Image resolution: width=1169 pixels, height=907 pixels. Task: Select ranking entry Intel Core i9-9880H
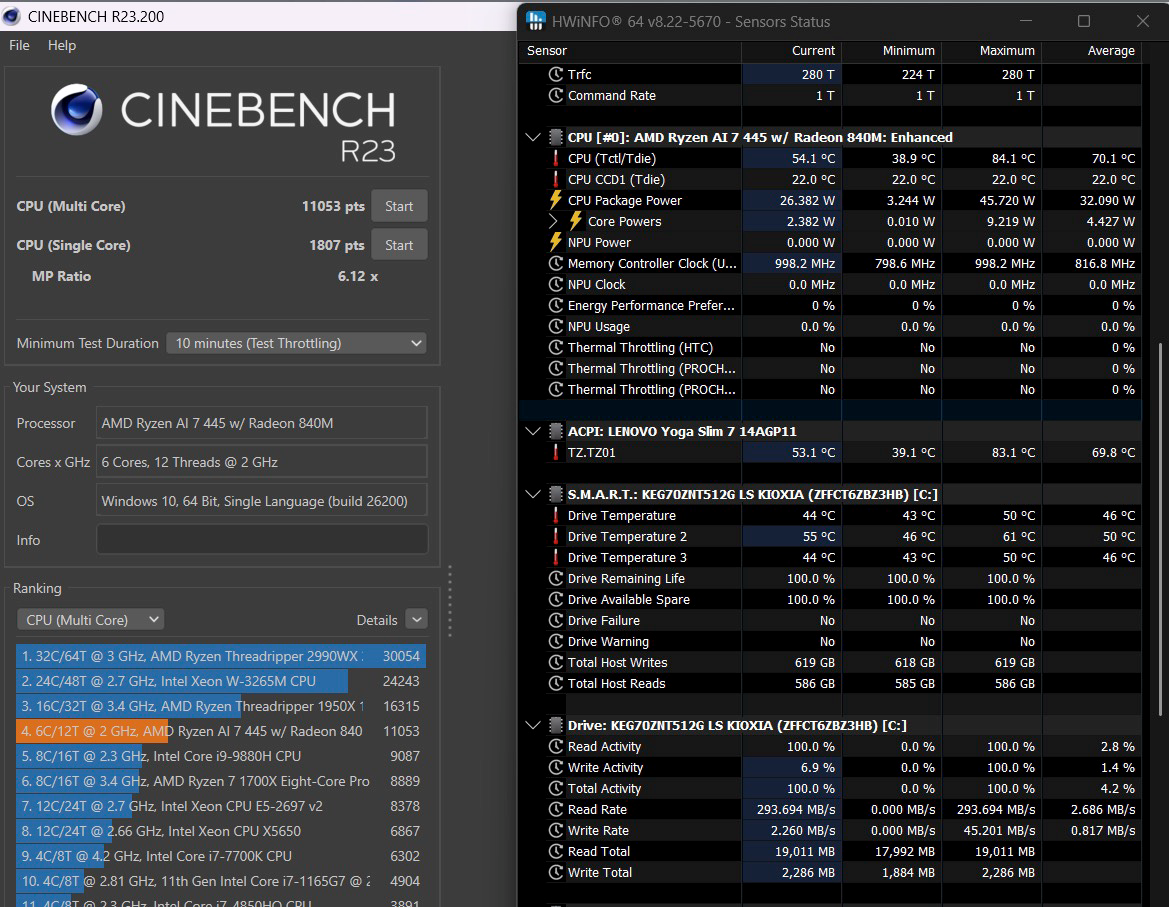(221, 756)
